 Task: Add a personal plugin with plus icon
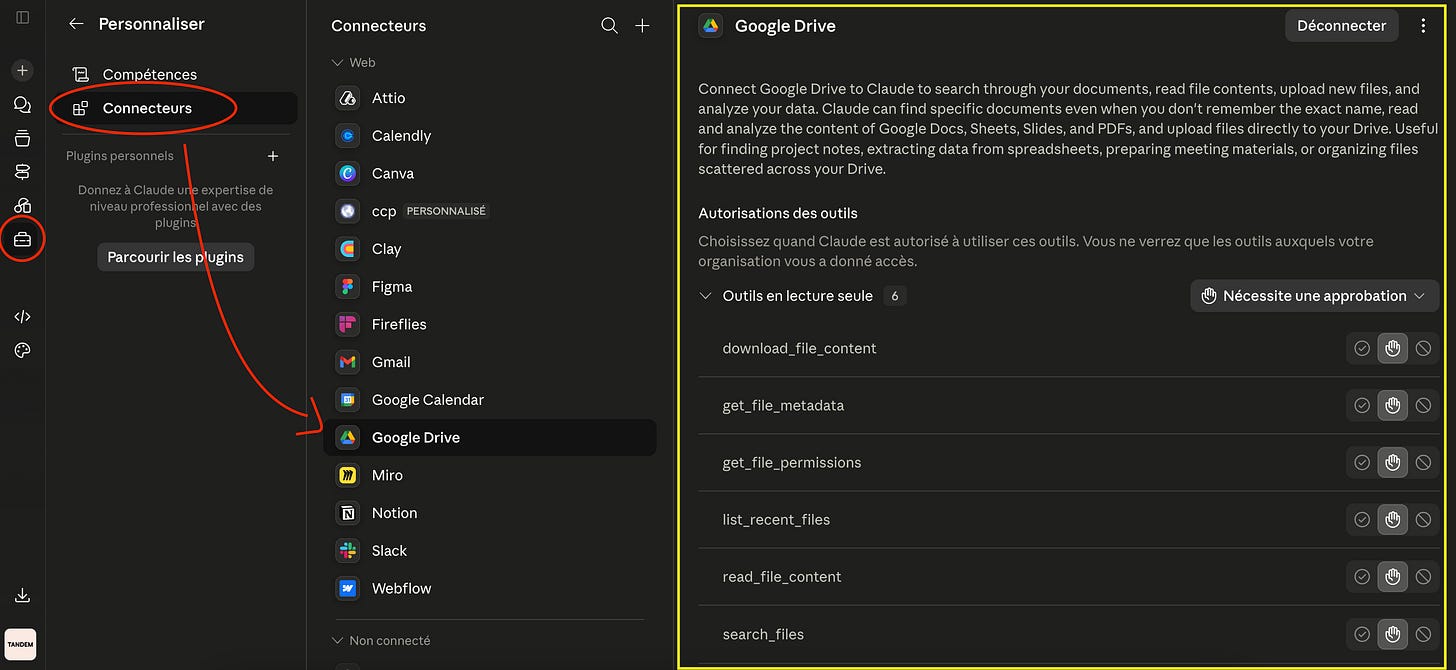[273, 156]
